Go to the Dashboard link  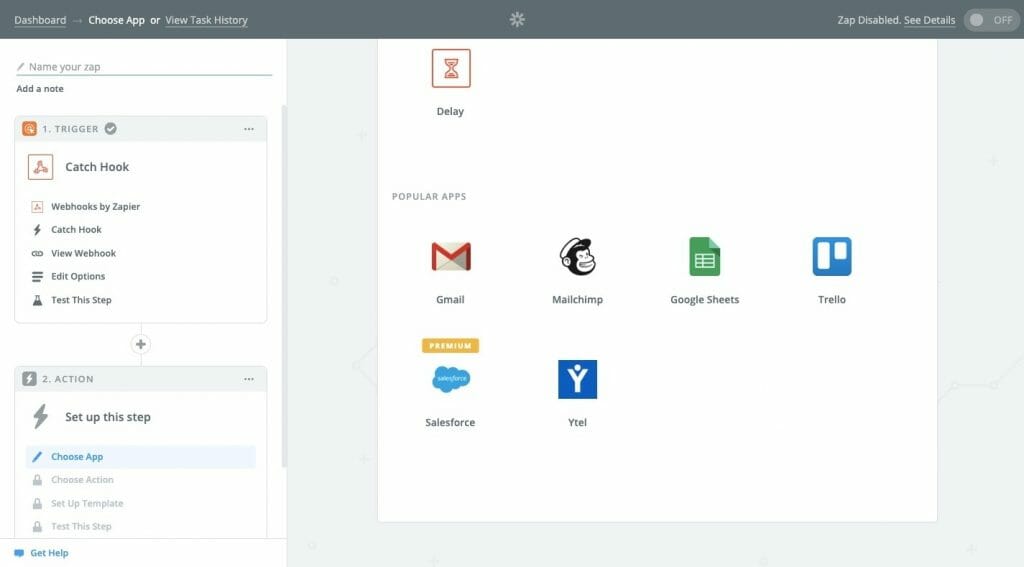tap(40, 20)
